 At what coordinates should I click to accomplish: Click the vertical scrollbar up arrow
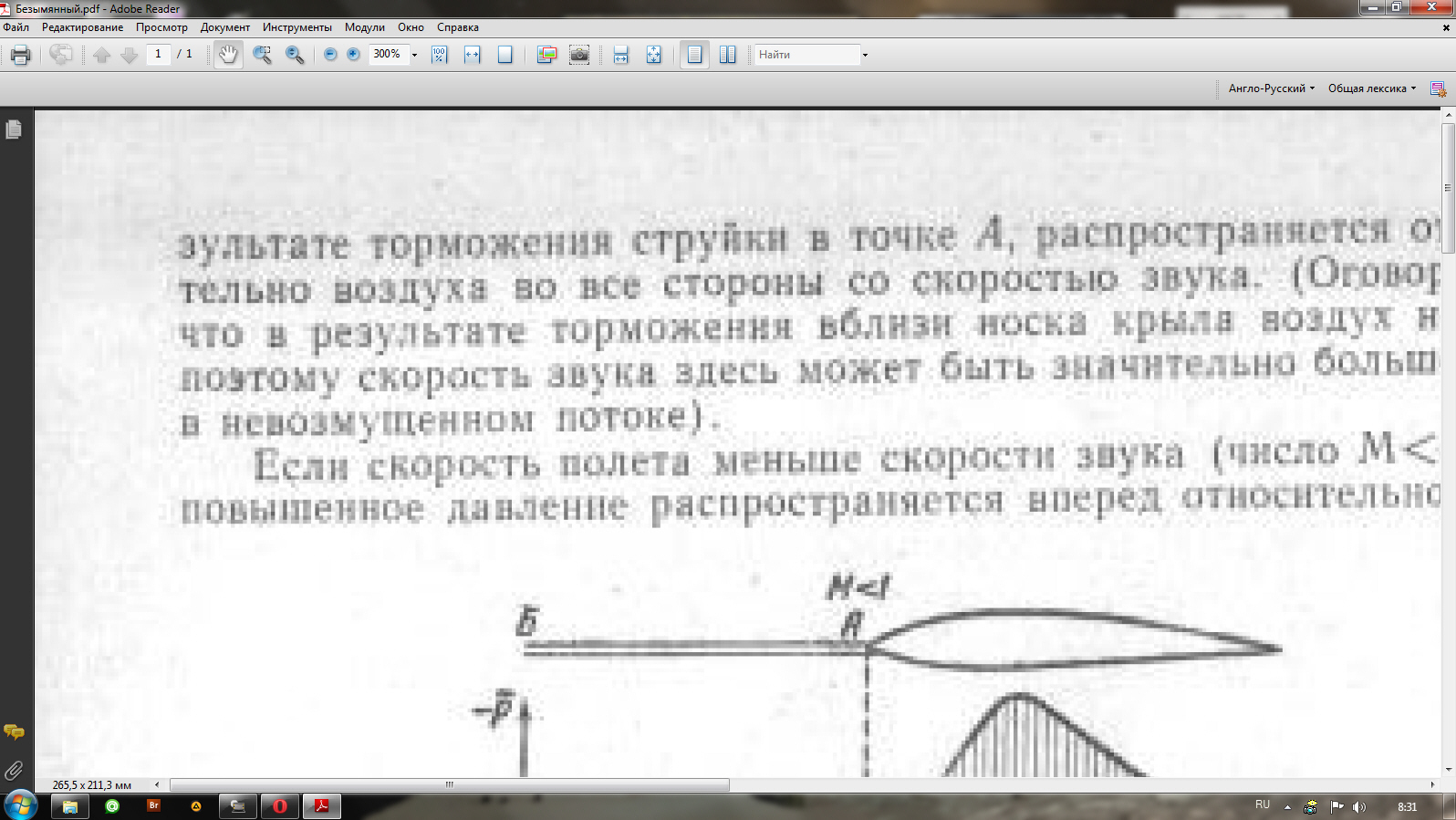coord(1448,115)
